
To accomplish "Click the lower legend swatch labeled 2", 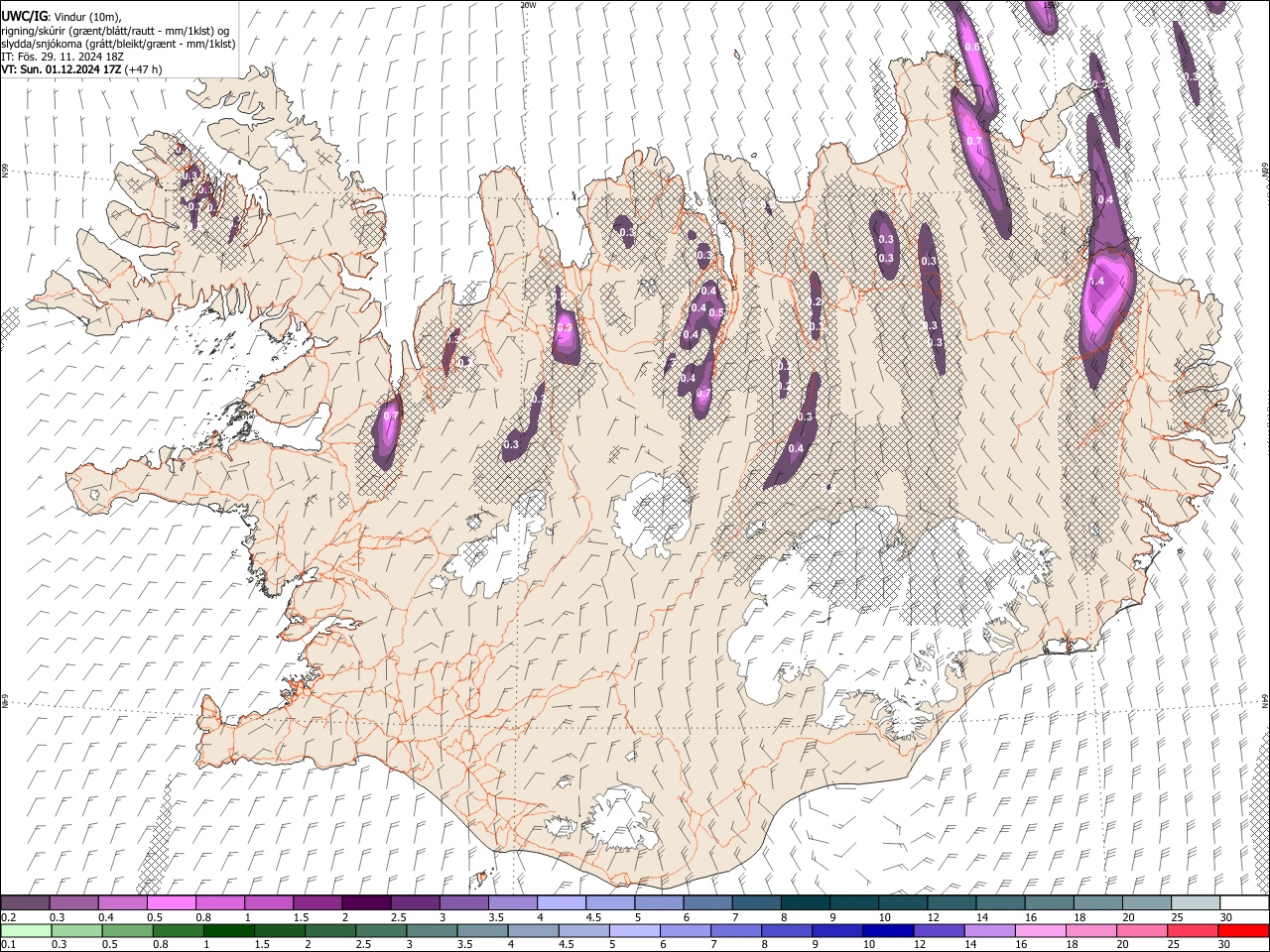I will click(329, 930).
